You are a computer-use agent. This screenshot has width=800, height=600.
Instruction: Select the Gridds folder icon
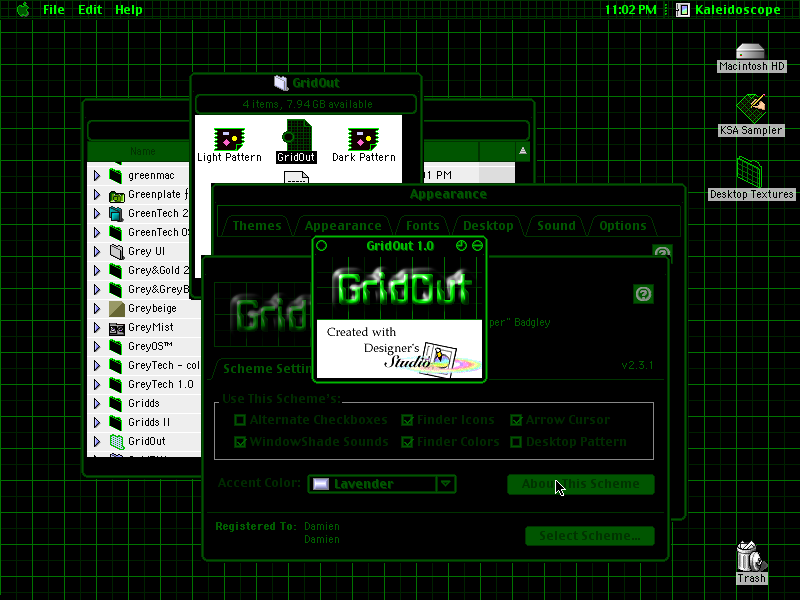(x=116, y=404)
